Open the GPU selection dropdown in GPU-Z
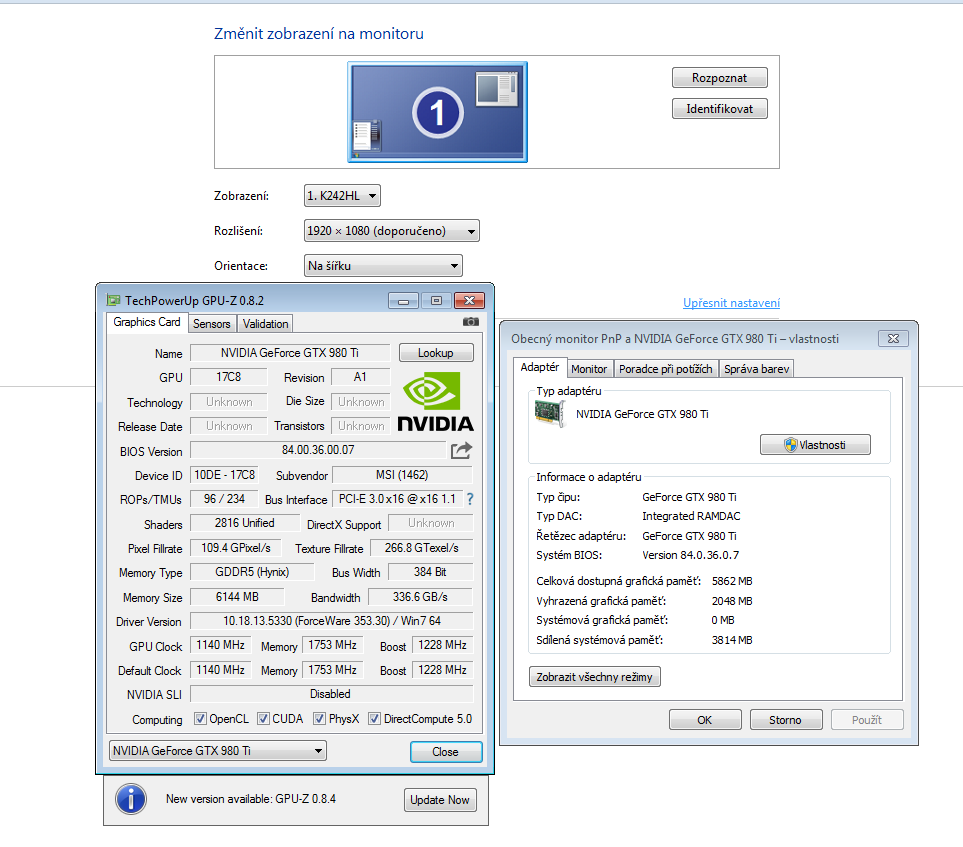This screenshot has width=963, height=847. [217, 751]
